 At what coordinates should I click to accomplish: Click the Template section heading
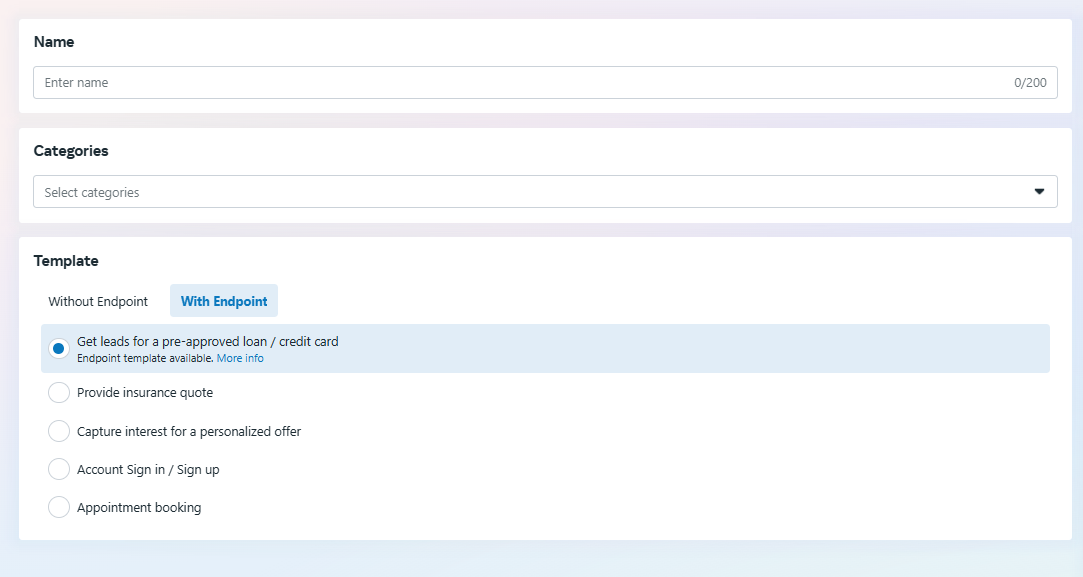click(x=66, y=261)
